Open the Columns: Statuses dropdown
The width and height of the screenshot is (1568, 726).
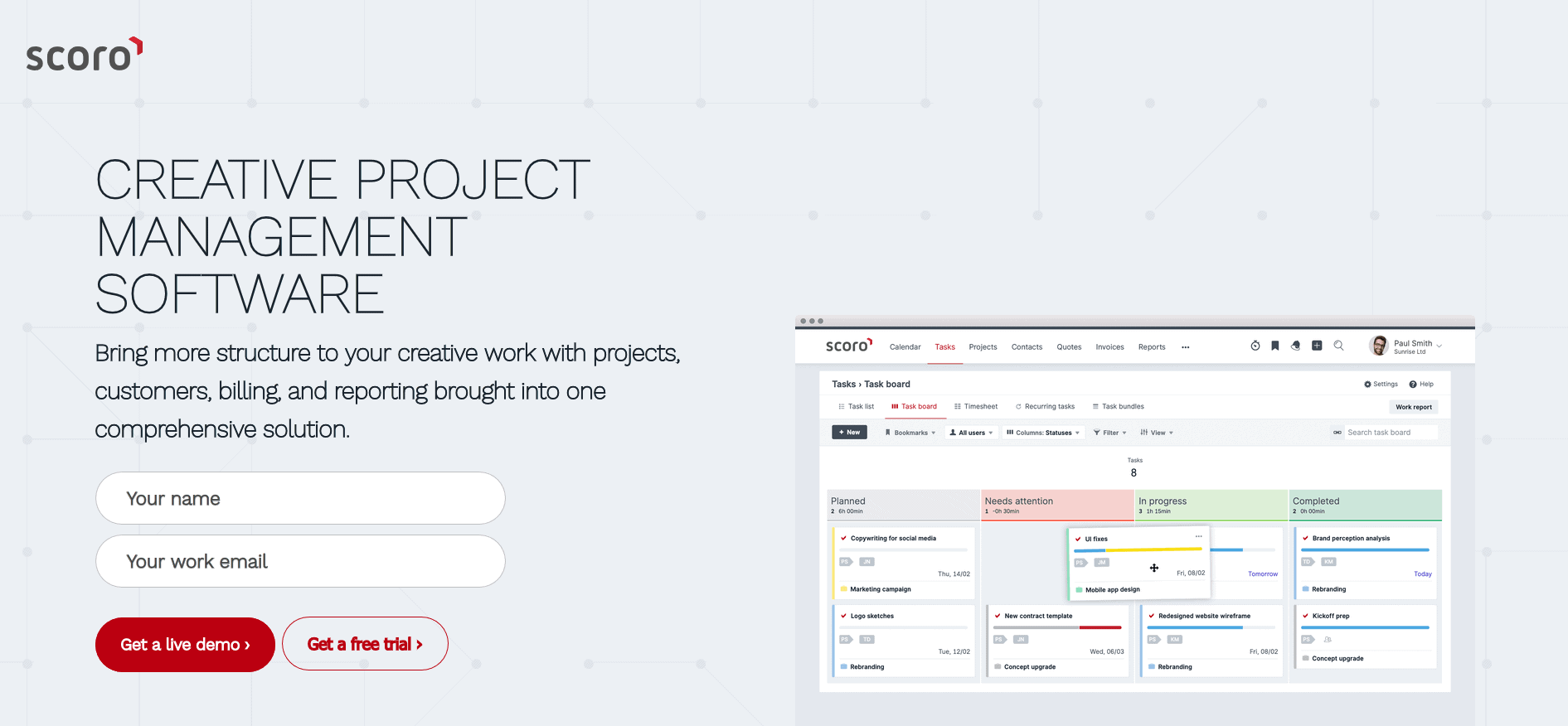pos(1042,433)
